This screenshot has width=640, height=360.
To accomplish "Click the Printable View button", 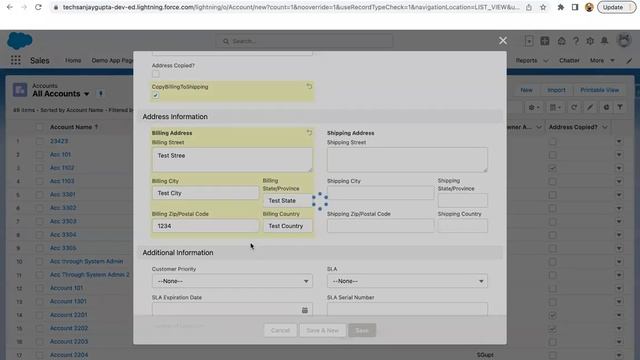I will point(600,90).
